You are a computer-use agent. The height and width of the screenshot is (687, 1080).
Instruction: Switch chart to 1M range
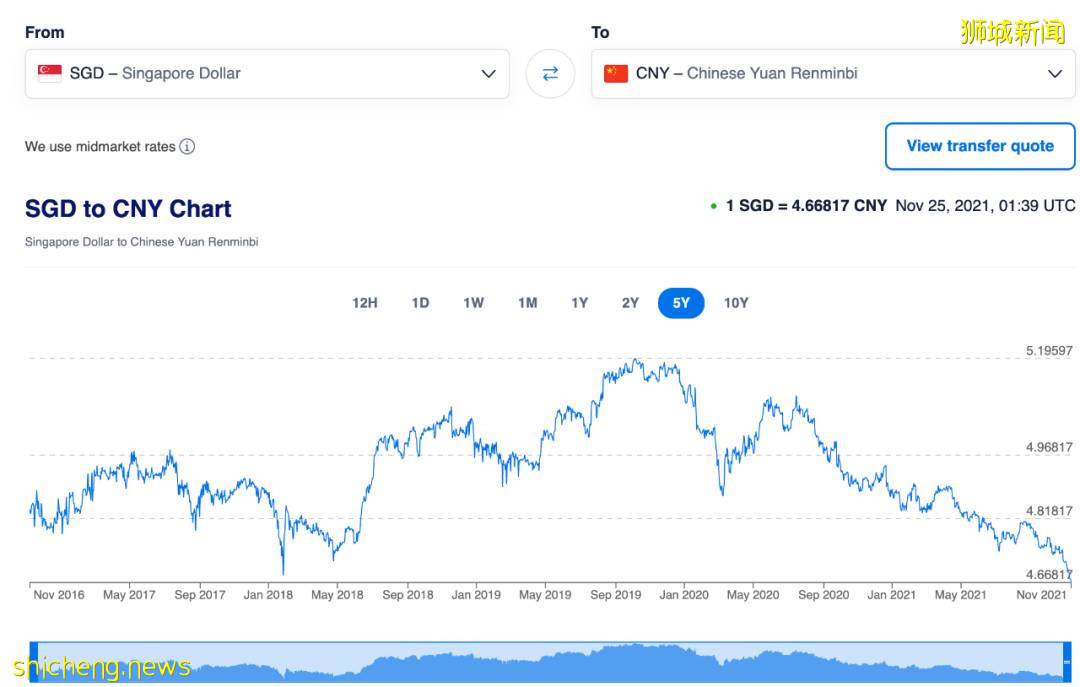pyautogui.click(x=527, y=303)
